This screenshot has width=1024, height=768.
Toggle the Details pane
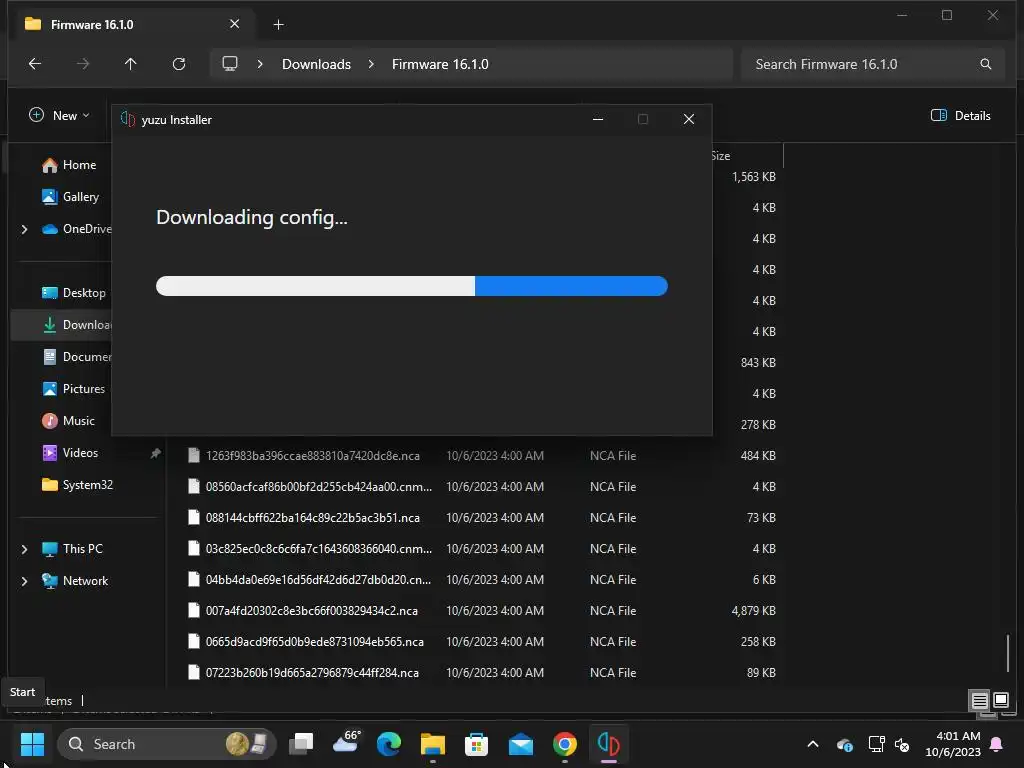pos(961,116)
